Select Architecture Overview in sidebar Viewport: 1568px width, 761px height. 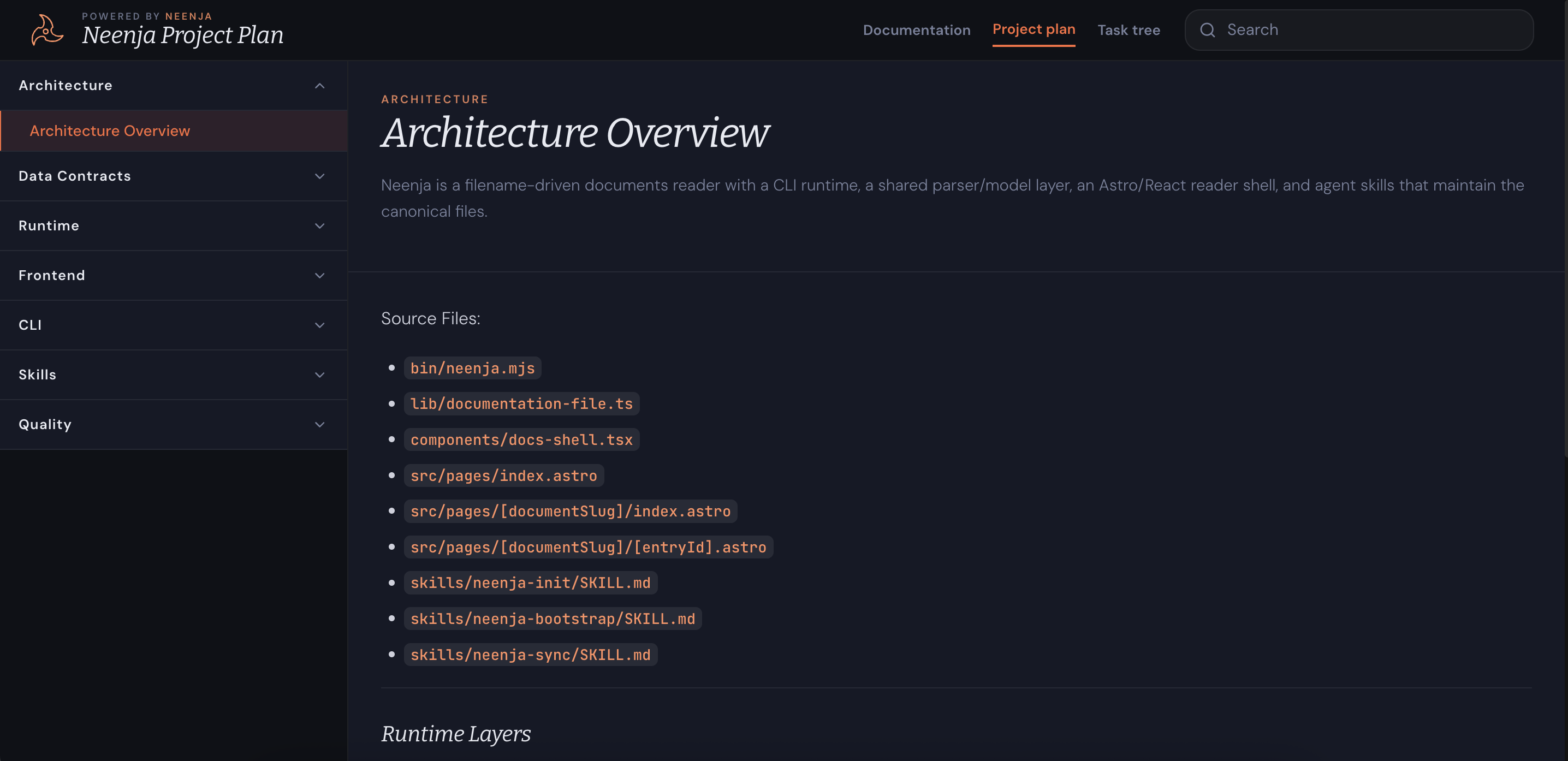[110, 131]
